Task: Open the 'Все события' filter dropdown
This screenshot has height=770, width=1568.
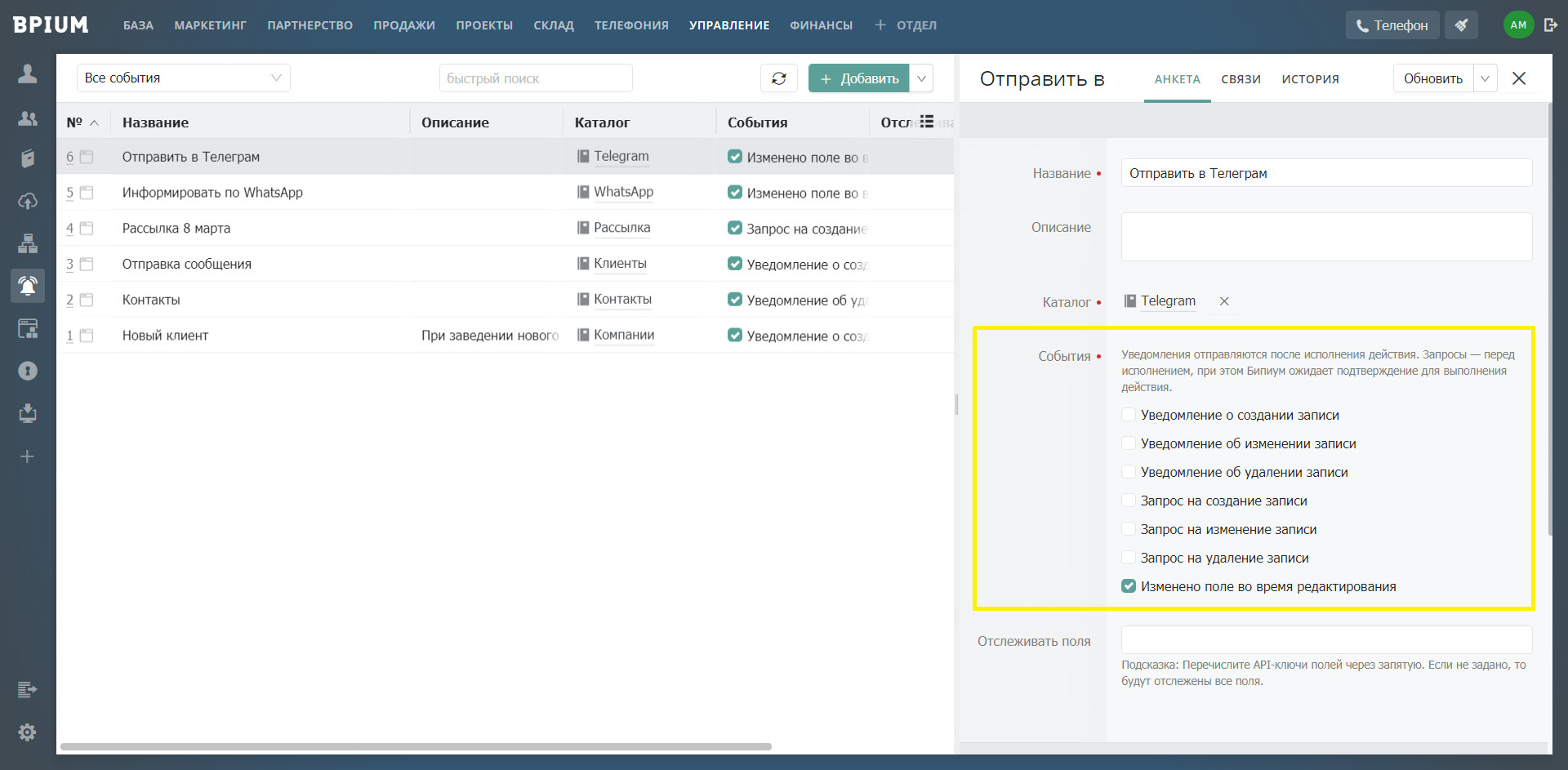Action: coord(183,78)
